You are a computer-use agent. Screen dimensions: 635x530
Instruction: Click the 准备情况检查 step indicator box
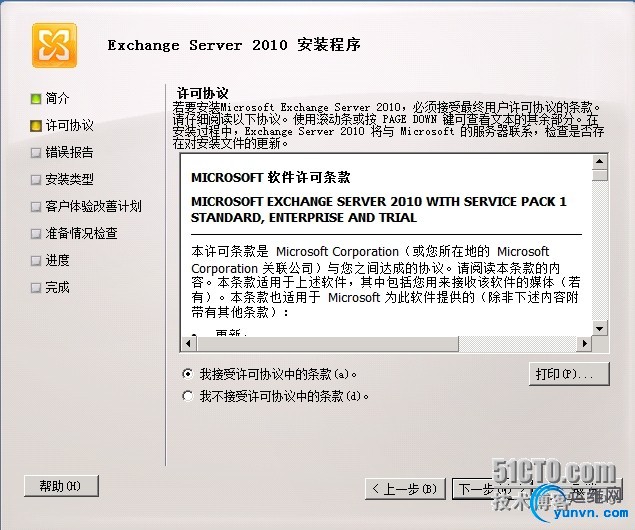tap(36, 234)
